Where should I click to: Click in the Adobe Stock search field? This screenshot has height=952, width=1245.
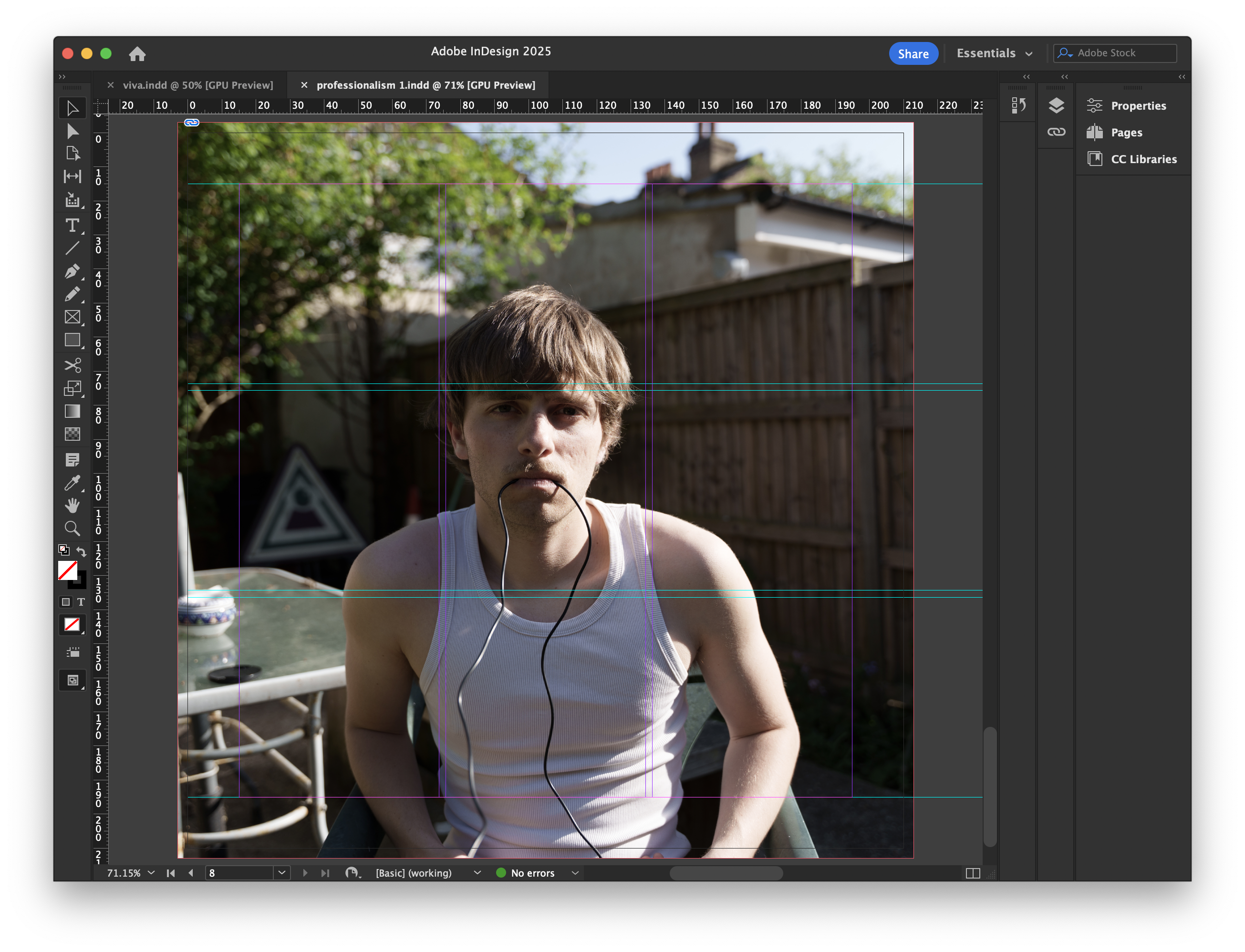(x=1115, y=52)
